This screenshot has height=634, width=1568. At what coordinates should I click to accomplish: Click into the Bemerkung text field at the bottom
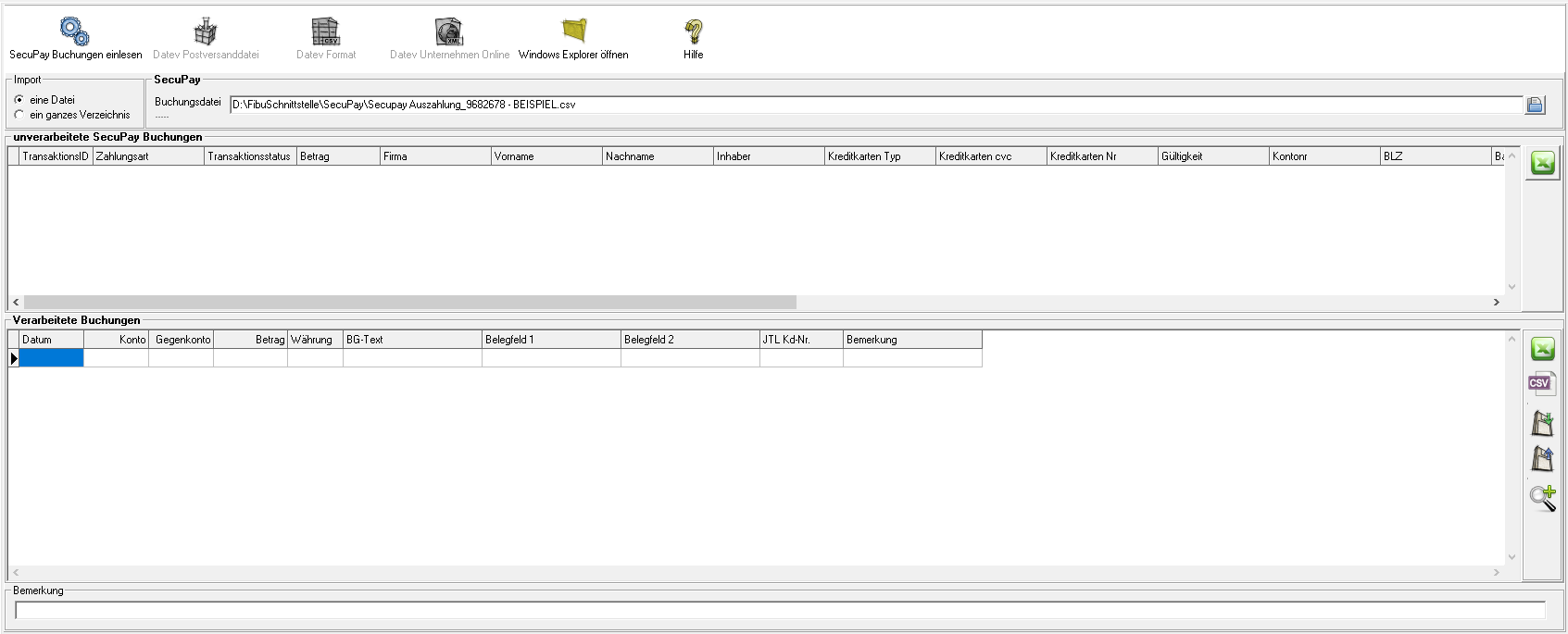[x=780, y=610]
